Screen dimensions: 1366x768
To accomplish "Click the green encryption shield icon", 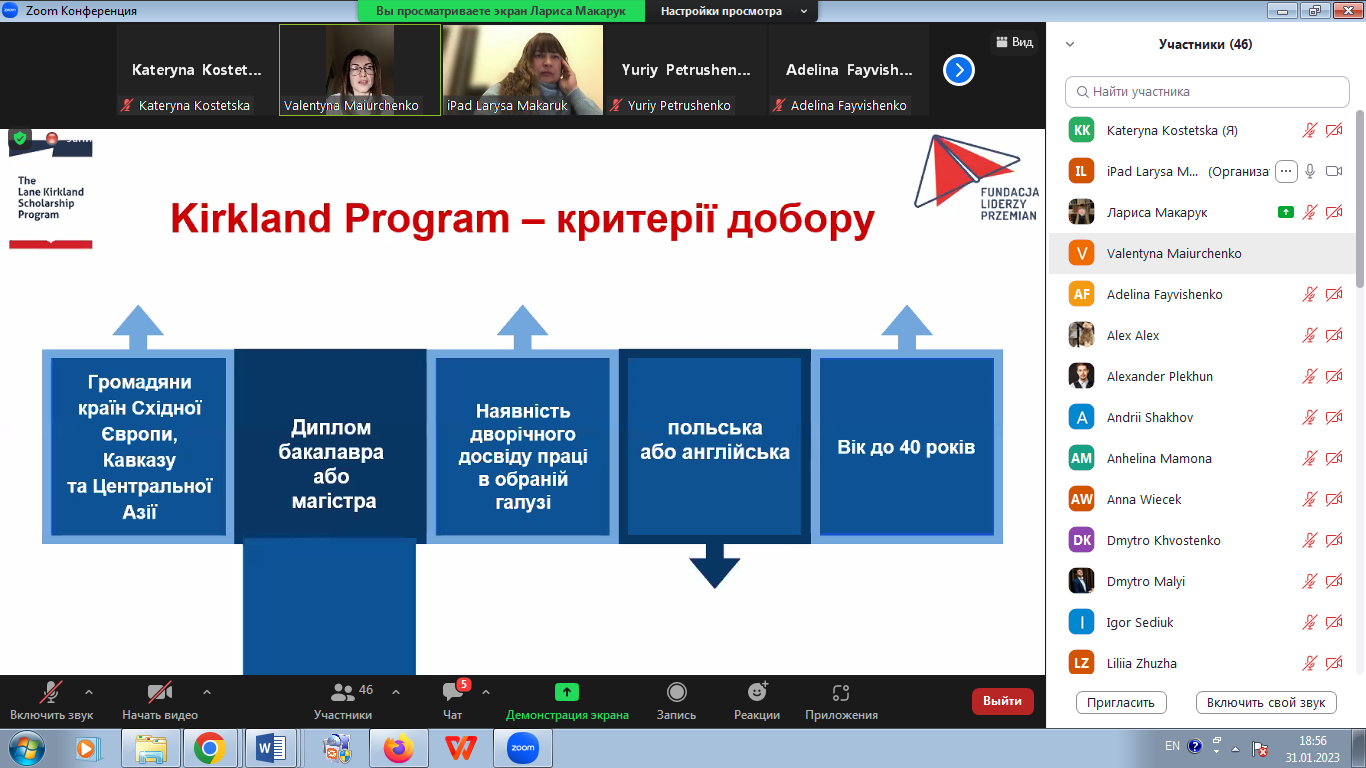I will point(20,138).
